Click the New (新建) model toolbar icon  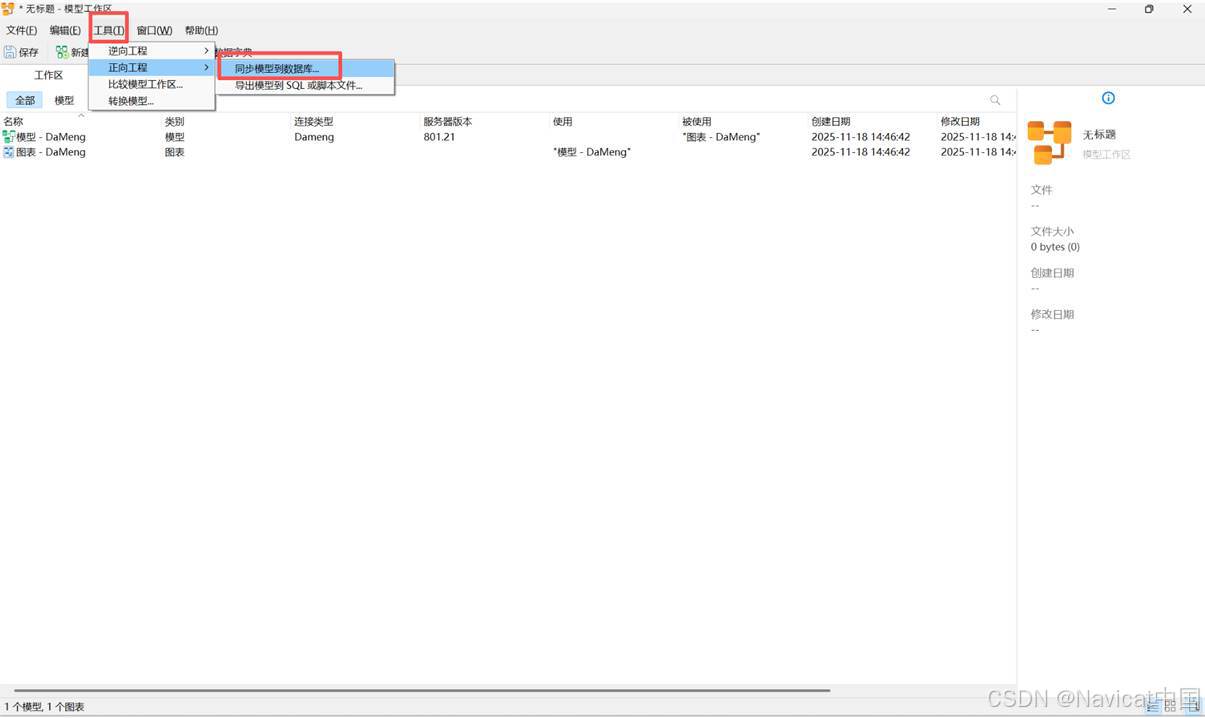[62, 52]
